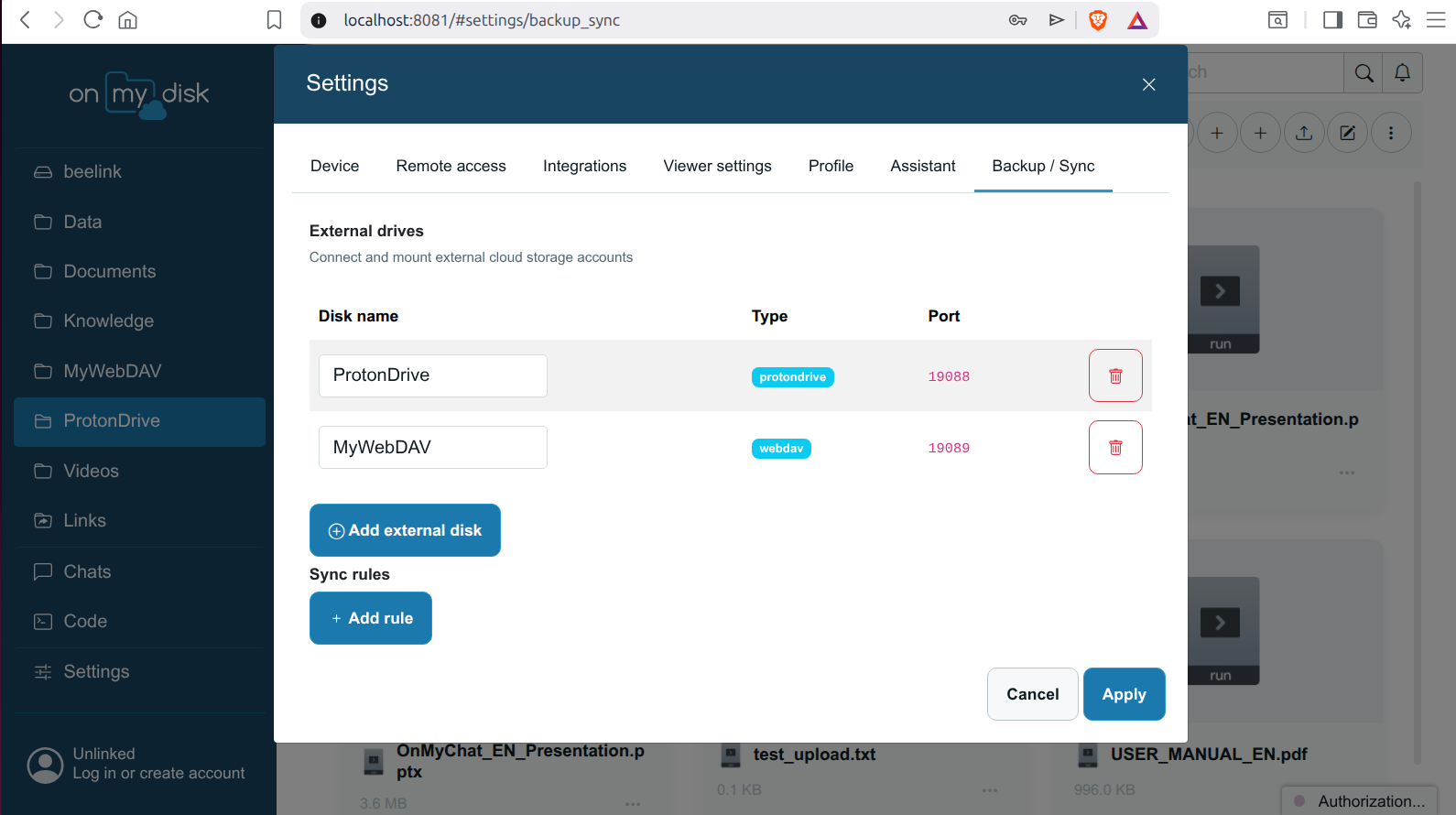Open the Brave Rewards triangle icon
The width and height of the screenshot is (1456, 815).
tap(1137, 20)
